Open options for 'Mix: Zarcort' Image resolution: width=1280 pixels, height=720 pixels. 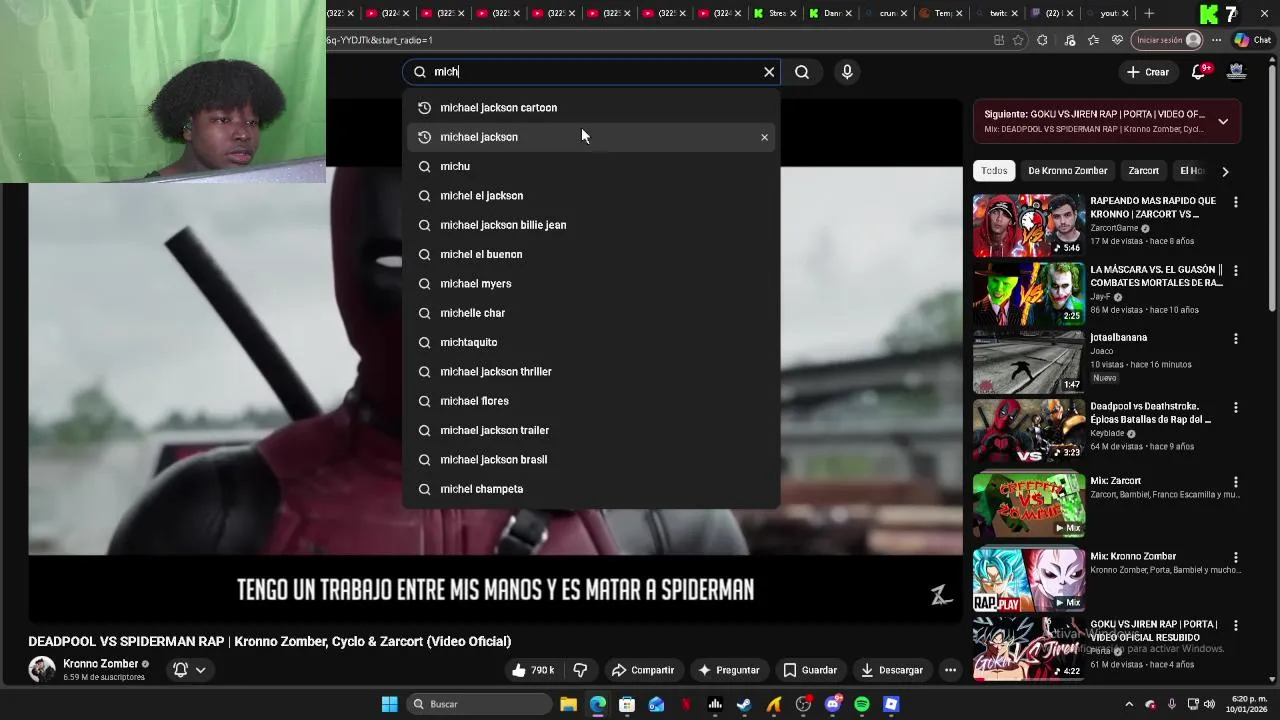pos(1236,482)
